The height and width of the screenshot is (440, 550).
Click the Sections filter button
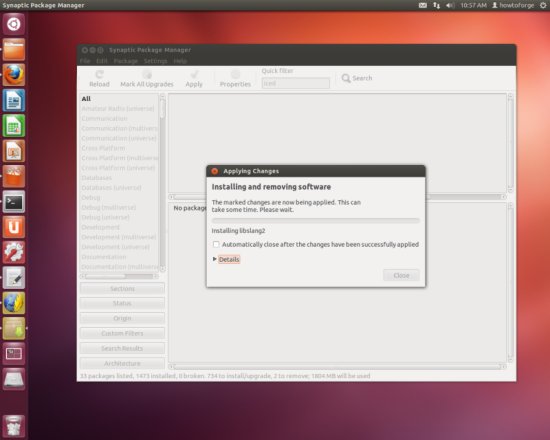122,289
